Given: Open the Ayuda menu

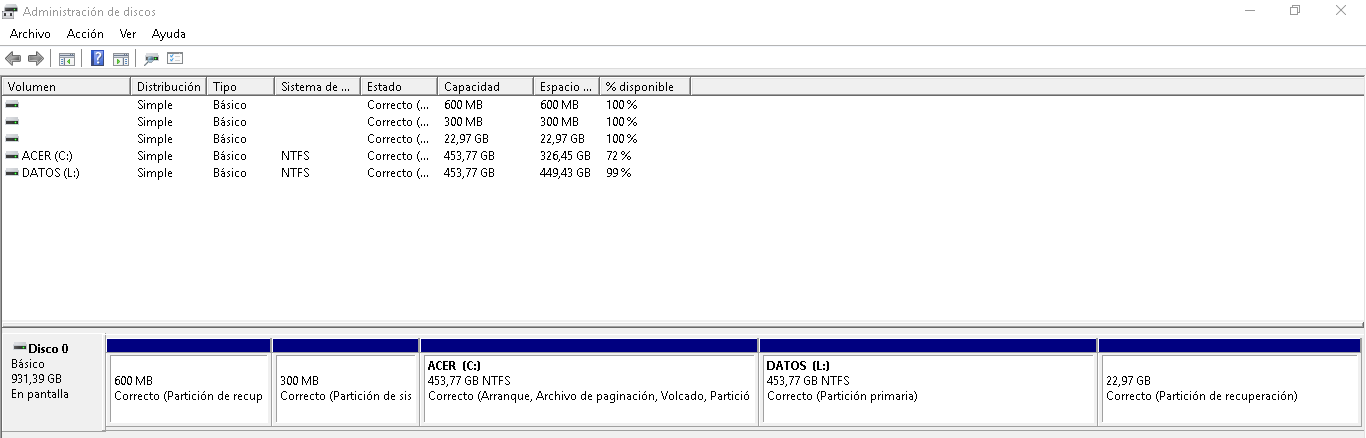Looking at the screenshot, I should click(169, 34).
